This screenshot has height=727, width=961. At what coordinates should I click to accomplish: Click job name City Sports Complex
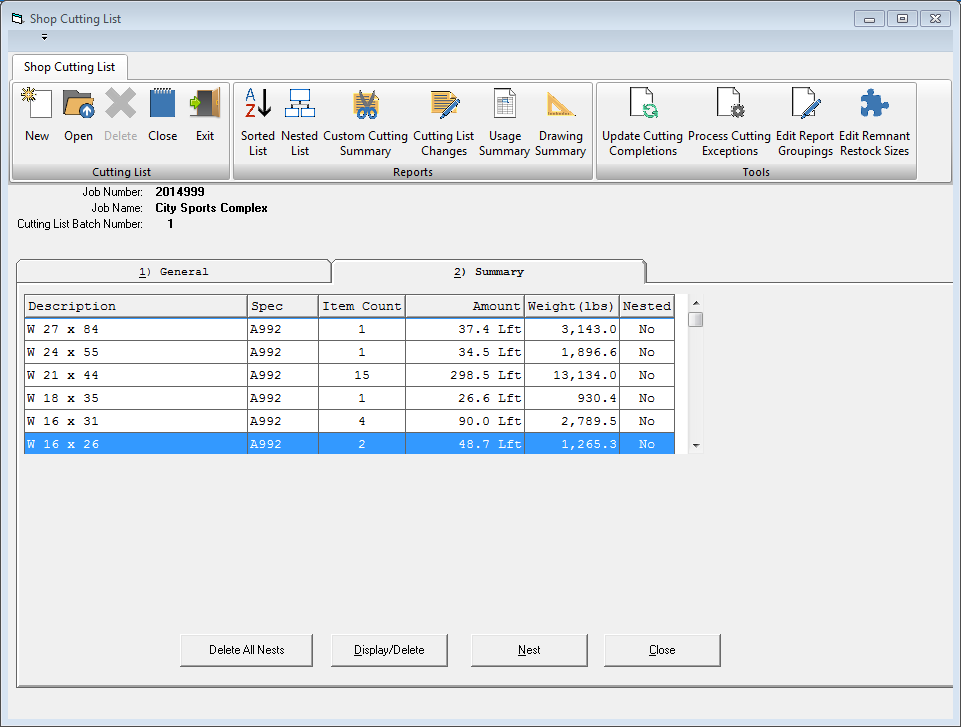coord(211,208)
